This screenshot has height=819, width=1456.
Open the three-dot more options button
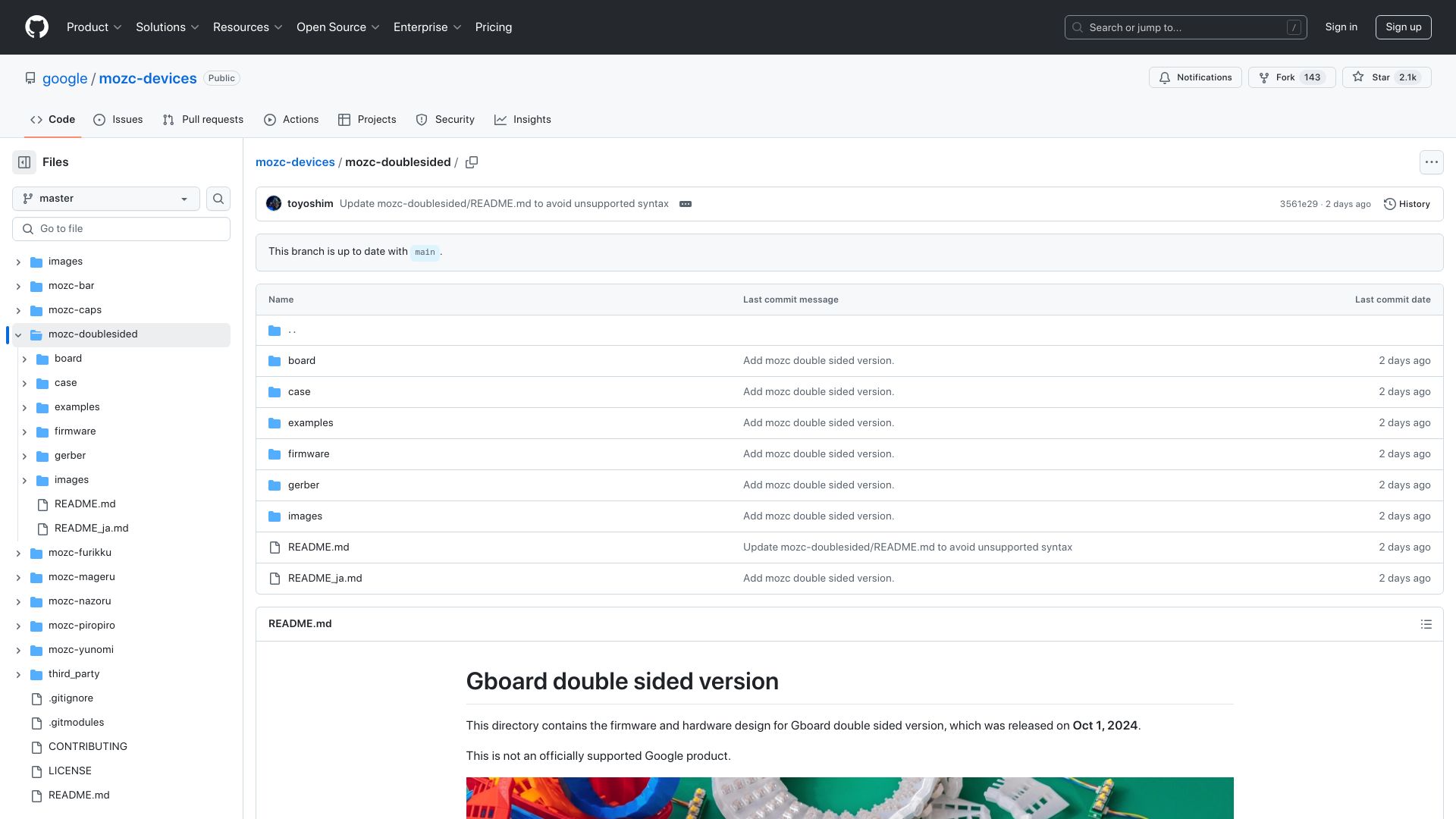pos(1431,162)
